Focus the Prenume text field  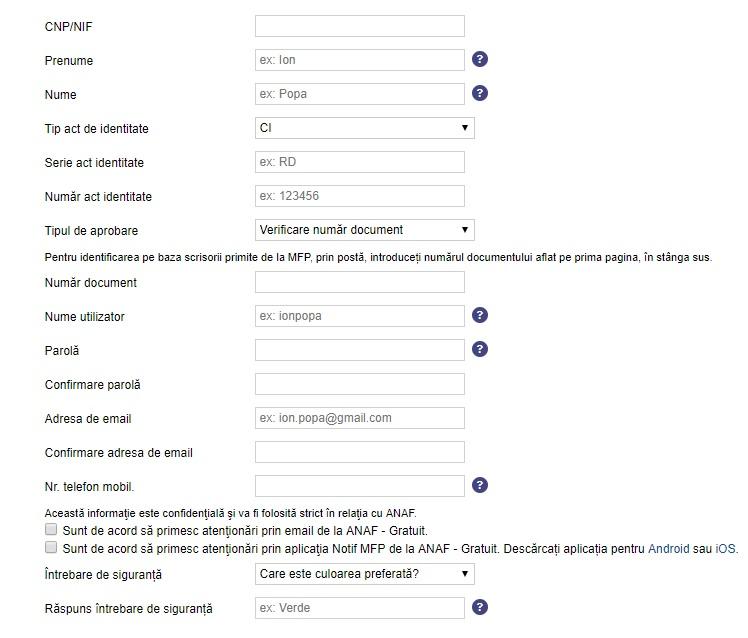click(x=360, y=60)
